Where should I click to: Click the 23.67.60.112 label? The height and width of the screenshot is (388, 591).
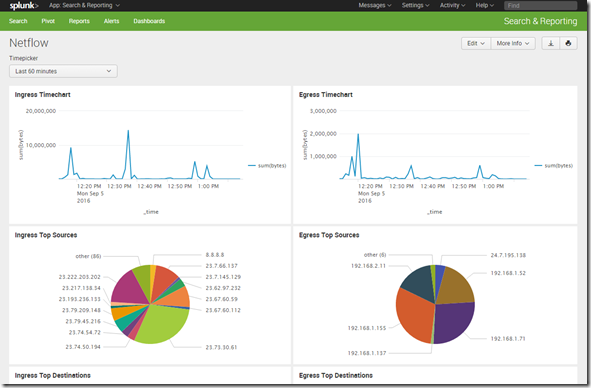223,310
